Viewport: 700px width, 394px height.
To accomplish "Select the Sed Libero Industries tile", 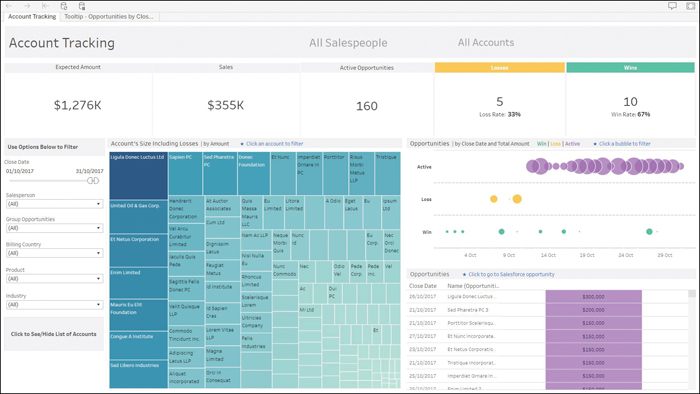I will 138,374.
